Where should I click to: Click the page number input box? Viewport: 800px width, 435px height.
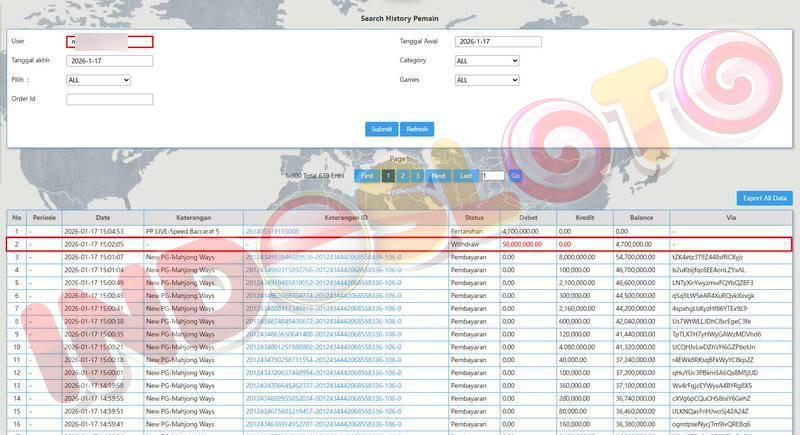pos(492,176)
